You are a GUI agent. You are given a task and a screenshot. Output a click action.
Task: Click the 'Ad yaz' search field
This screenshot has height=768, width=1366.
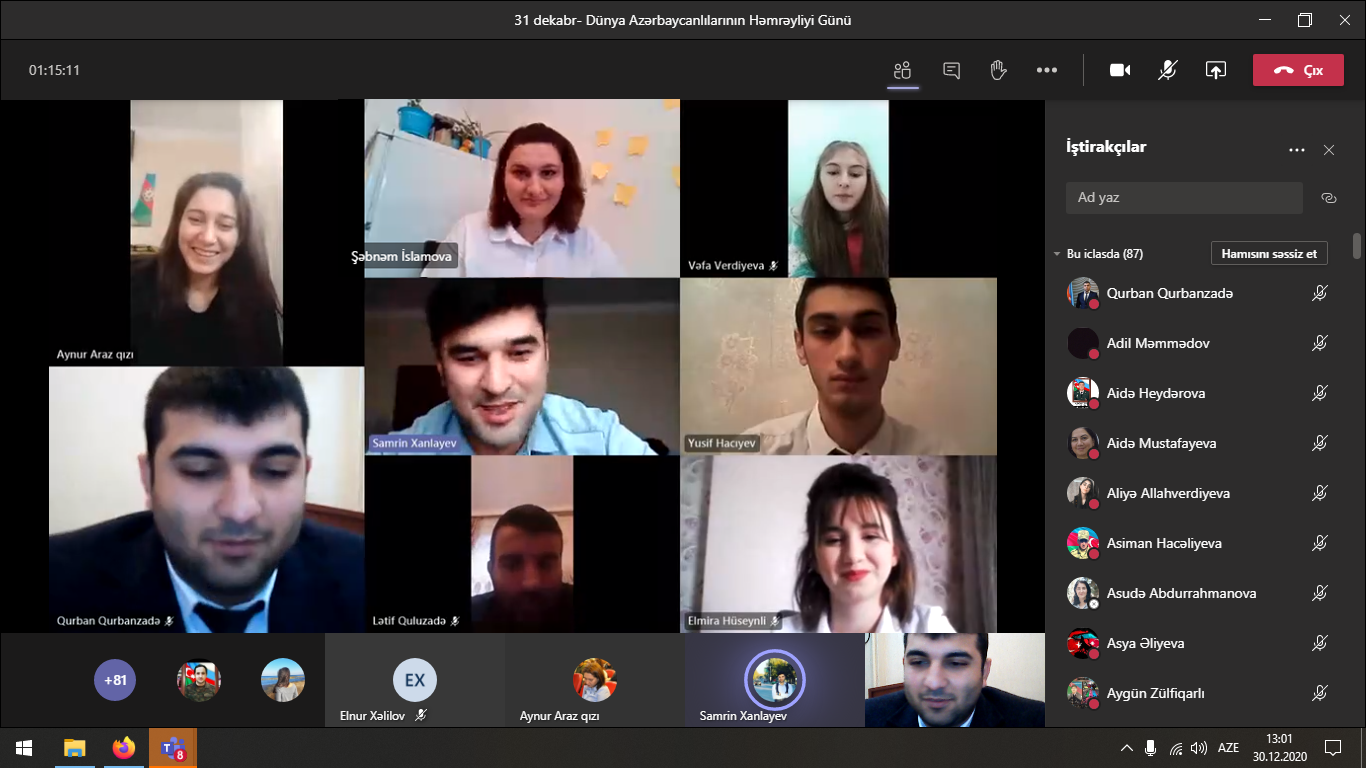pyautogui.click(x=1184, y=198)
